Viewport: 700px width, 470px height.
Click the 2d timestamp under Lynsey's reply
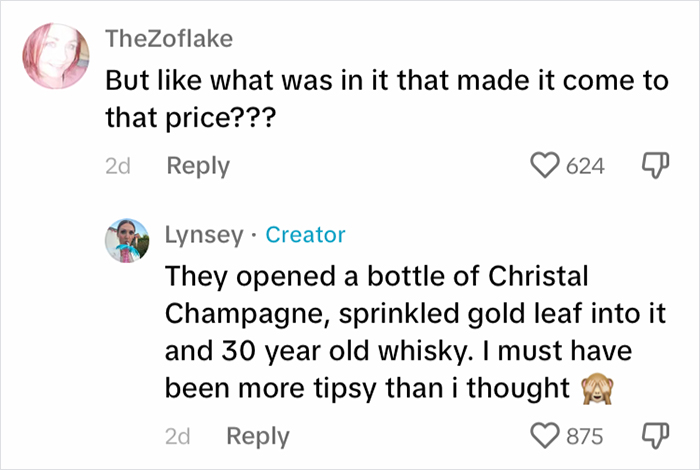177,436
